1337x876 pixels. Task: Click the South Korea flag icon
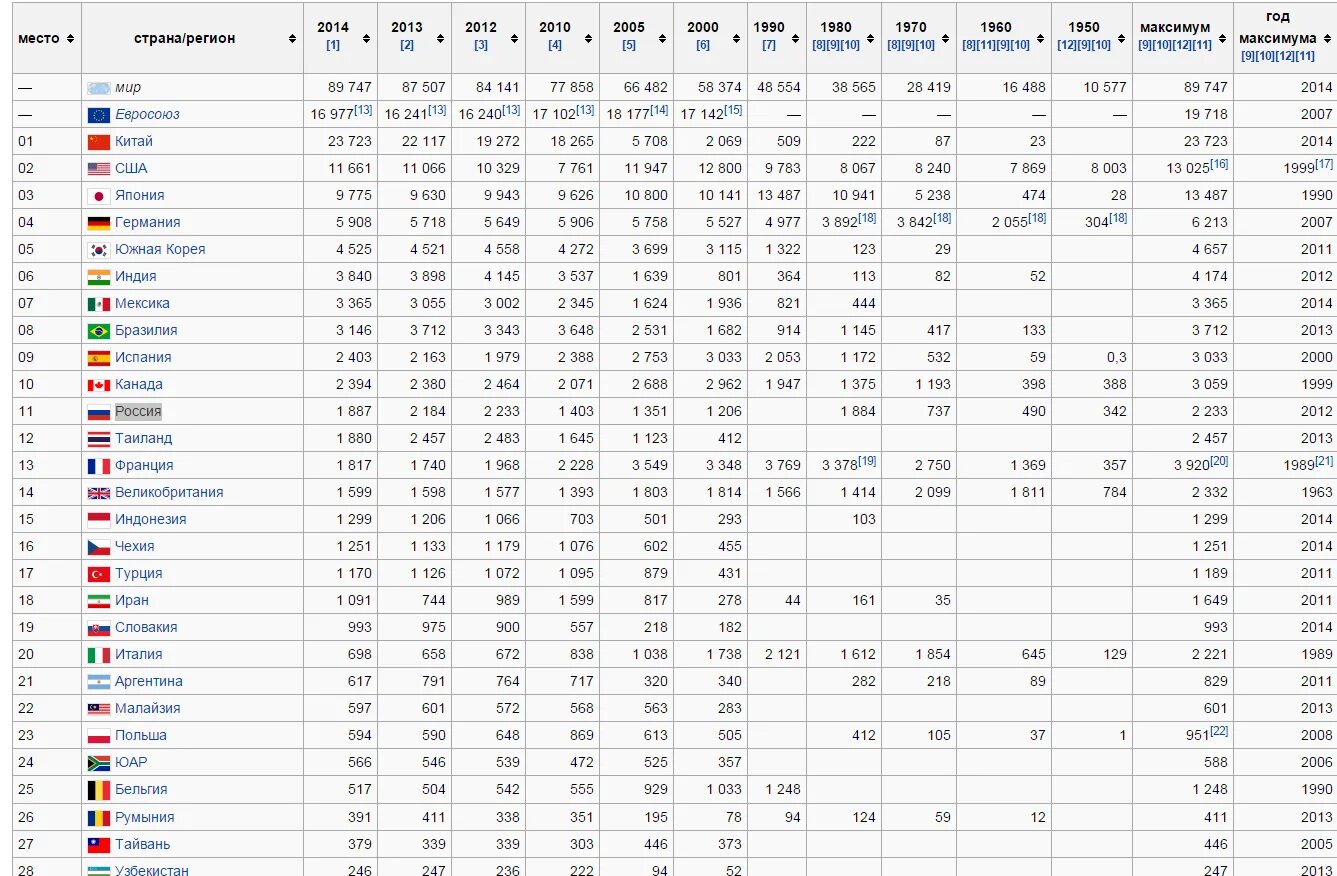click(x=98, y=250)
